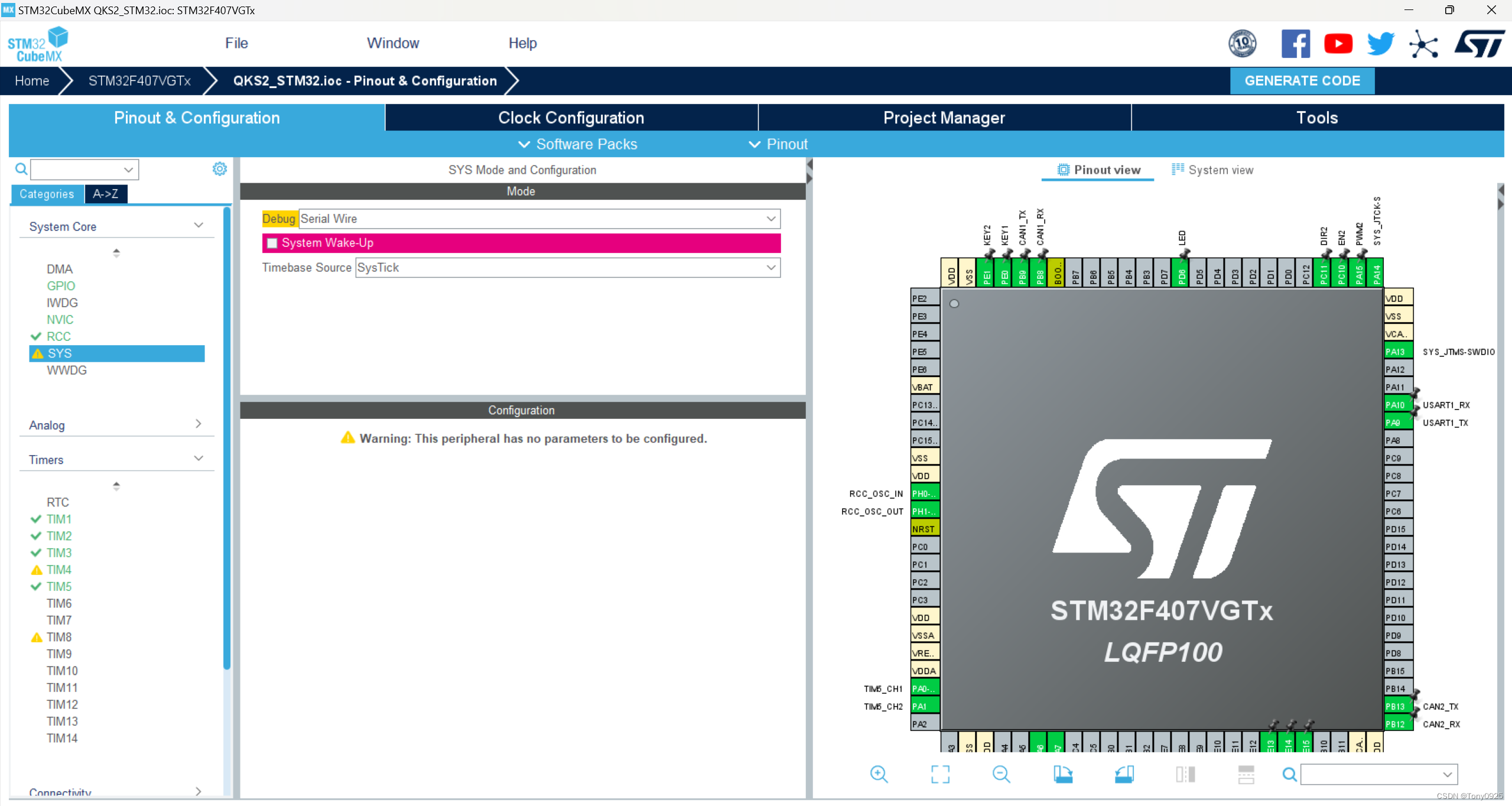Viewport: 1512px width, 806px height.
Task: Click the GENERATE CODE button
Action: (x=1302, y=81)
